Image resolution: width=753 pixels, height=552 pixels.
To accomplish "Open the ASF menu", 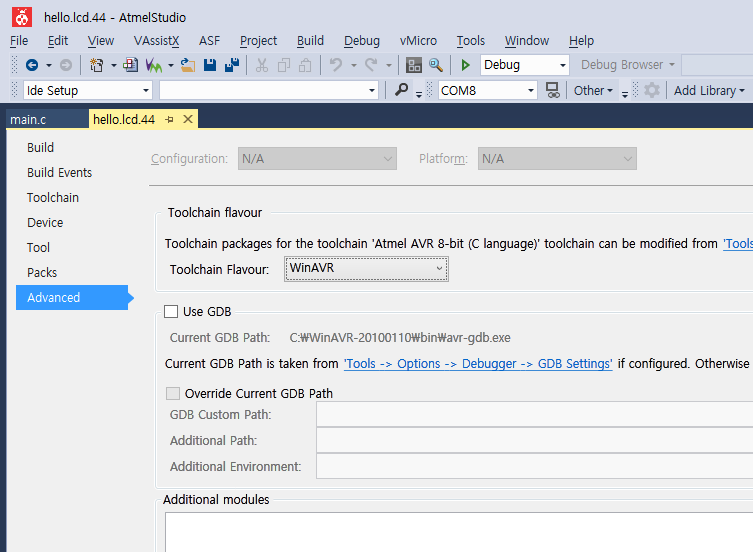I will (x=209, y=41).
